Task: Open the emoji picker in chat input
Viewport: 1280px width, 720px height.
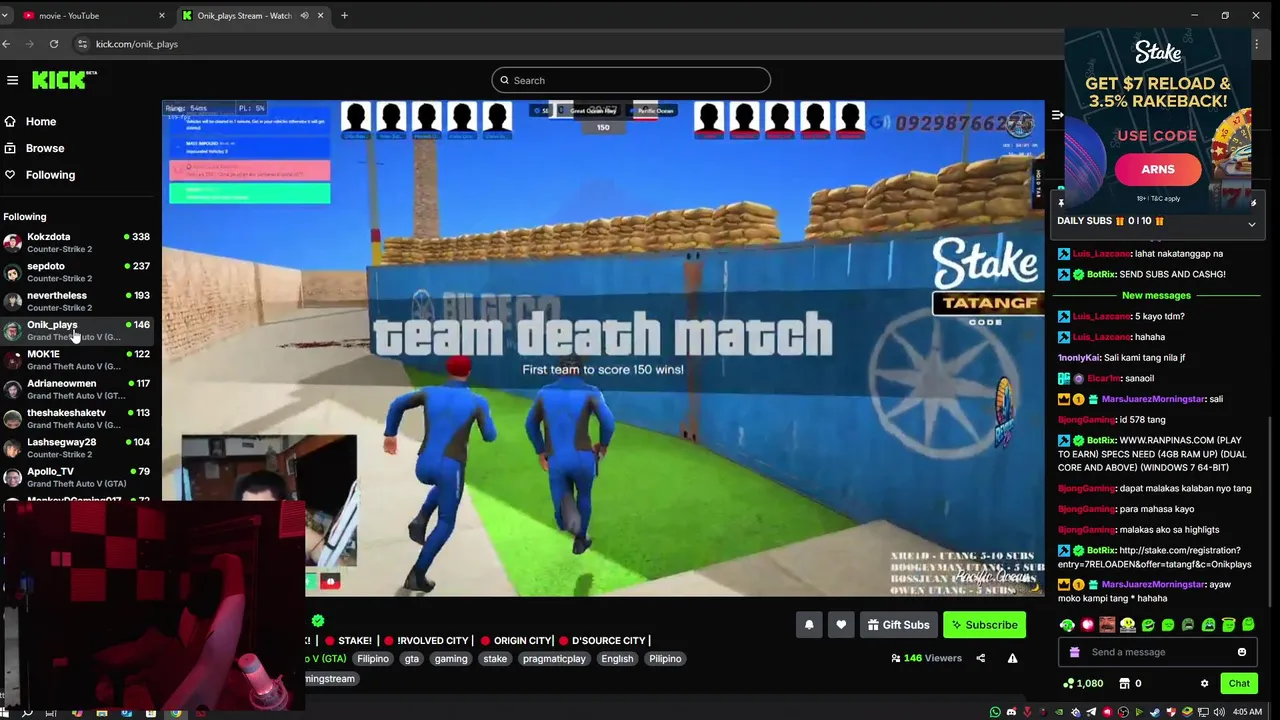Action: point(1242,652)
